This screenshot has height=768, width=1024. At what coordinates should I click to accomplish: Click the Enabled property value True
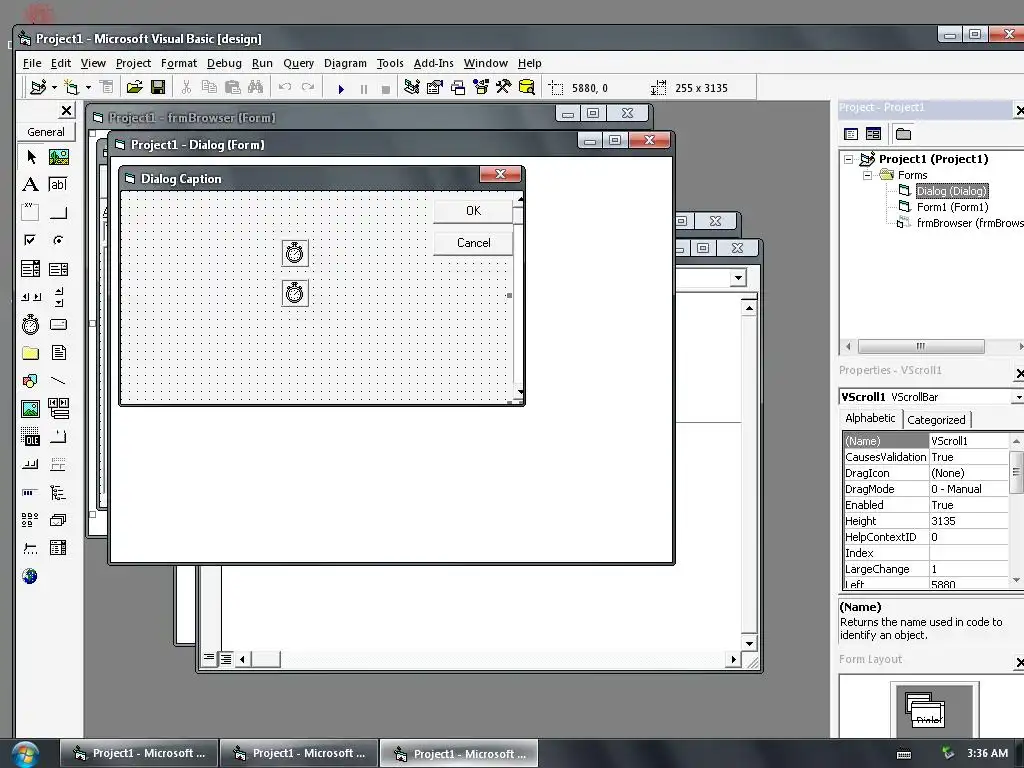point(969,505)
